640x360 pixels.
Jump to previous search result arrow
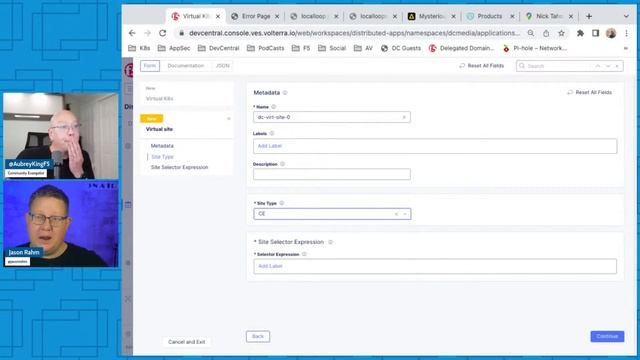click(x=598, y=66)
